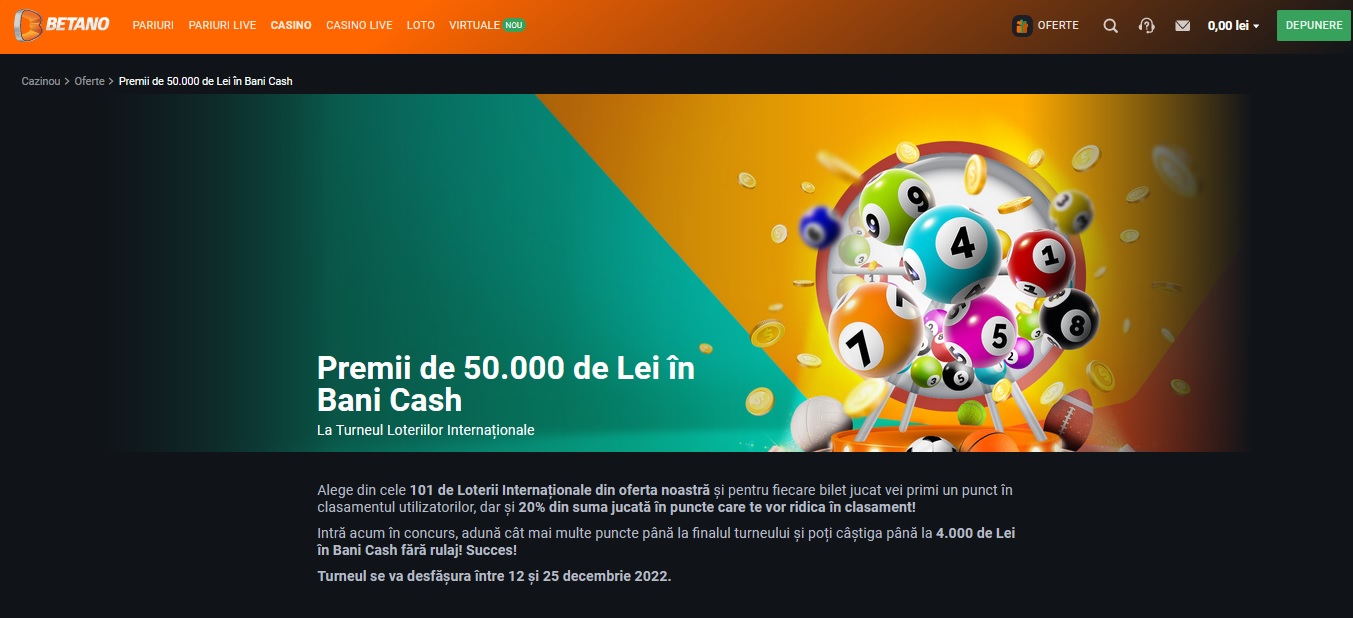1353x618 pixels.
Task: Open the help headset icon
Action: click(x=1147, y=26)
